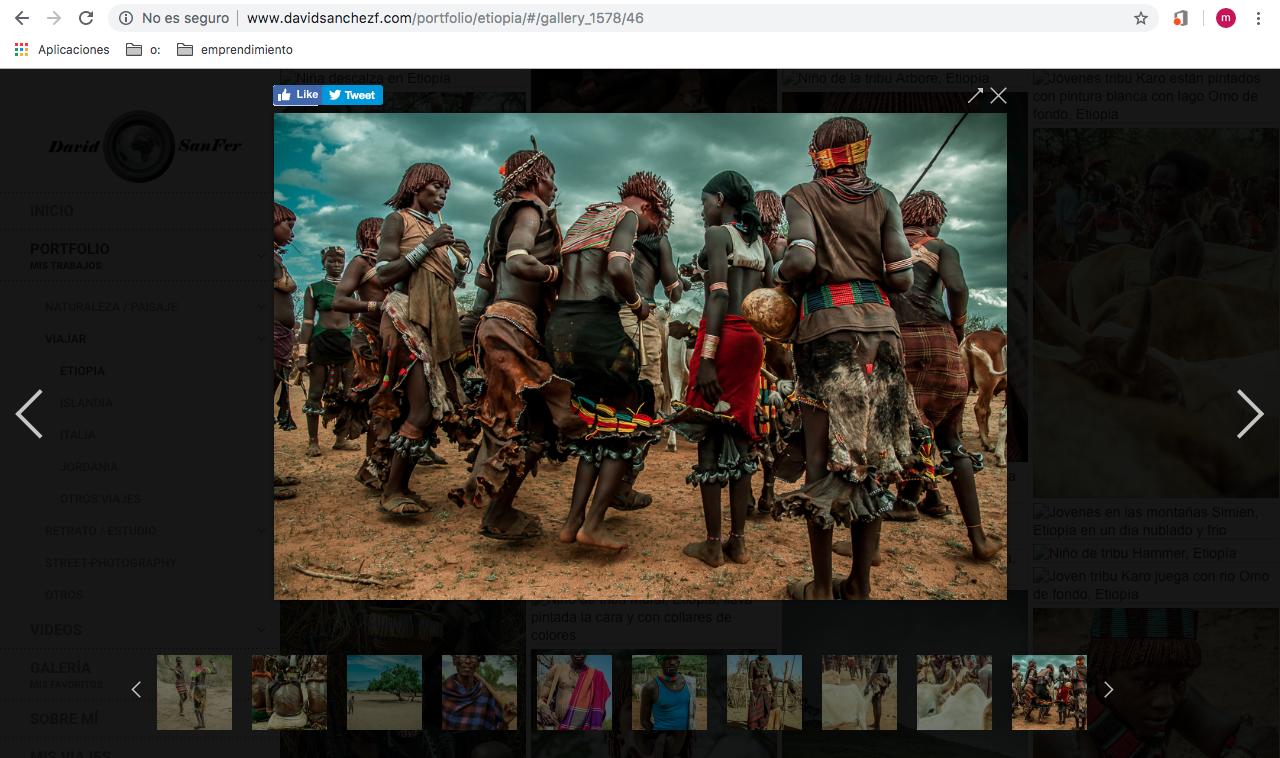Expand lightbox to fullscreen
Image resolution: width=1280 pixels, height=758 pixels.
[975, 95]
